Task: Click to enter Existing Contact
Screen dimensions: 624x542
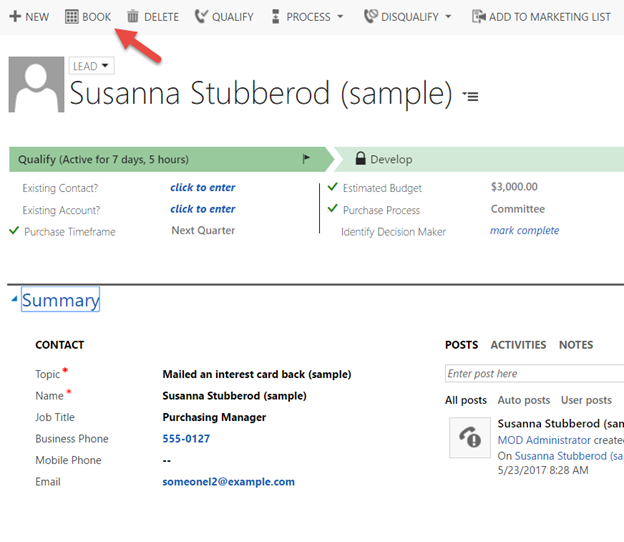Action: point(203,188)
